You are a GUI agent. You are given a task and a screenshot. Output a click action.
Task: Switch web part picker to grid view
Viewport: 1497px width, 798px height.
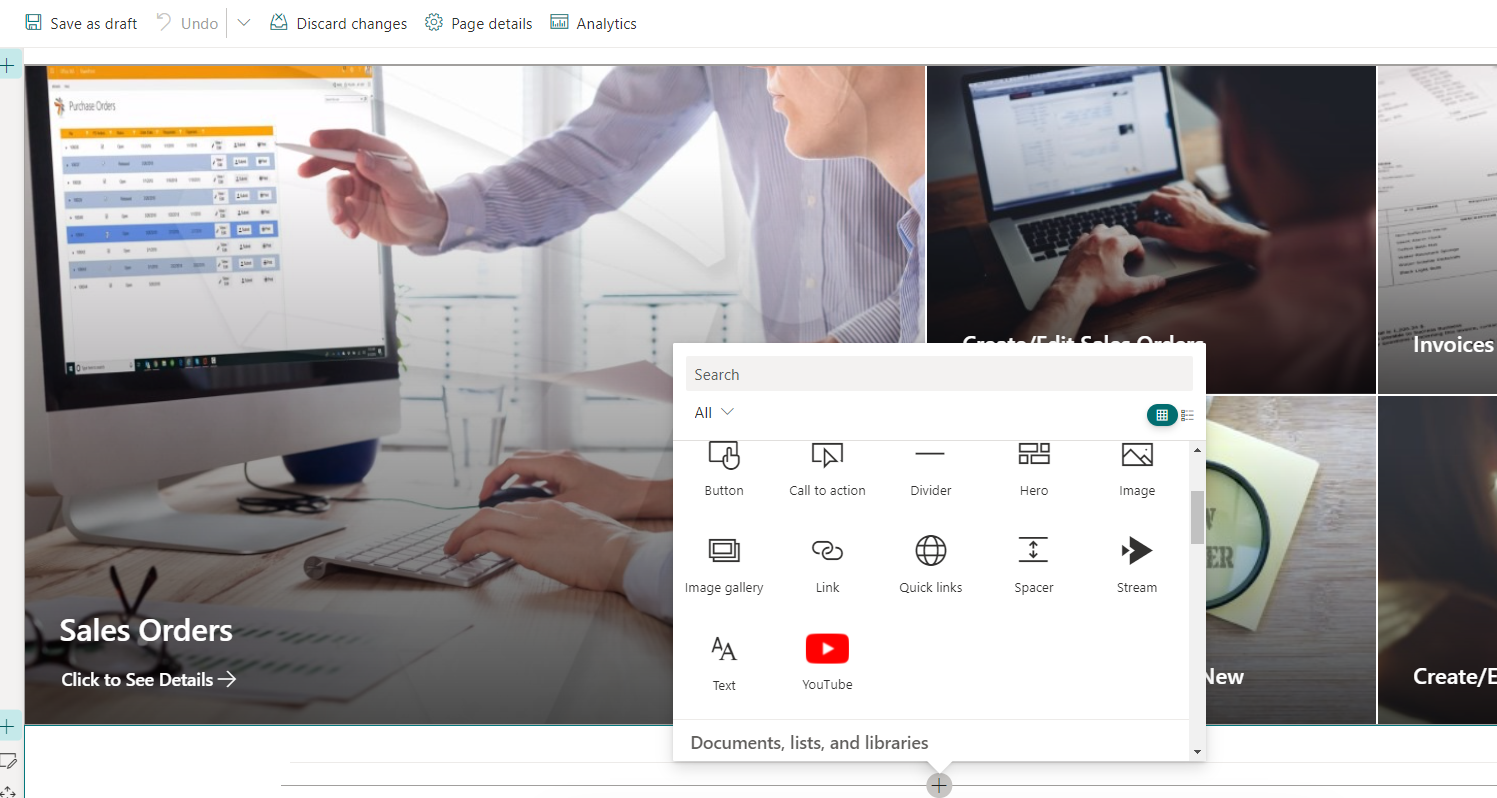click(x=1161, y=415)
